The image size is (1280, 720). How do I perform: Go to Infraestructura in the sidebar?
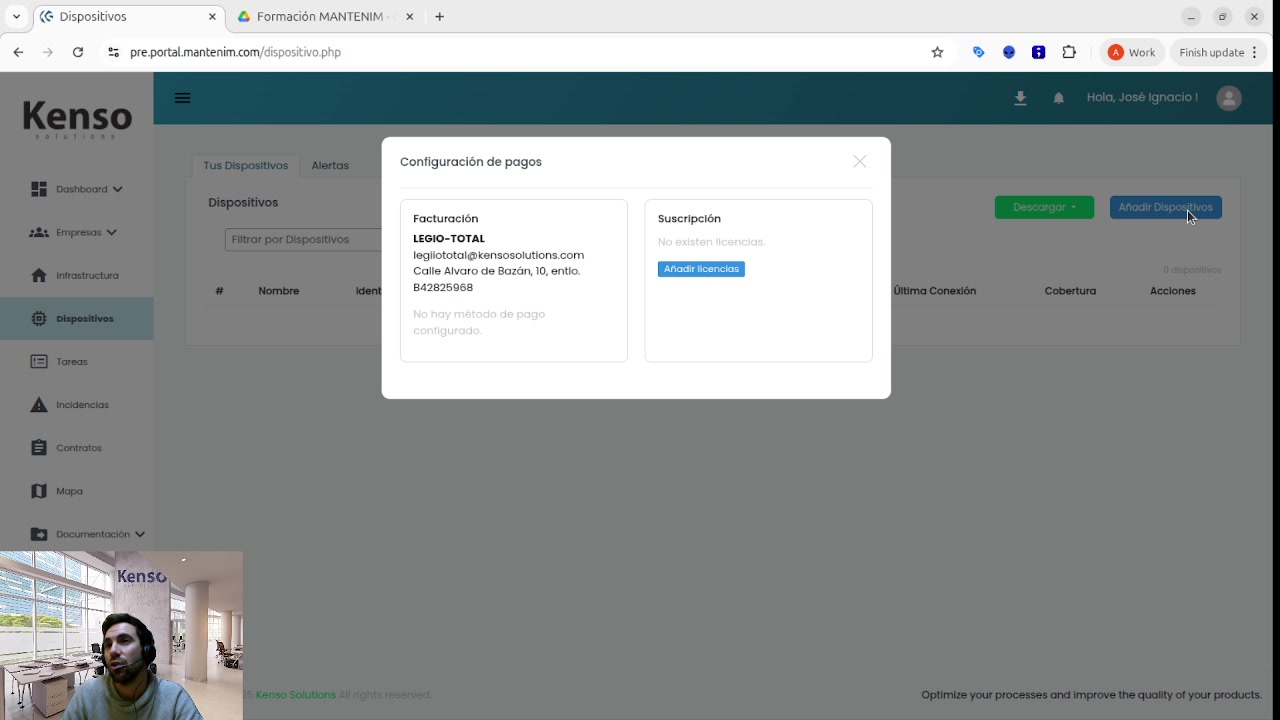pyautogui.click(x=87, y=275)
